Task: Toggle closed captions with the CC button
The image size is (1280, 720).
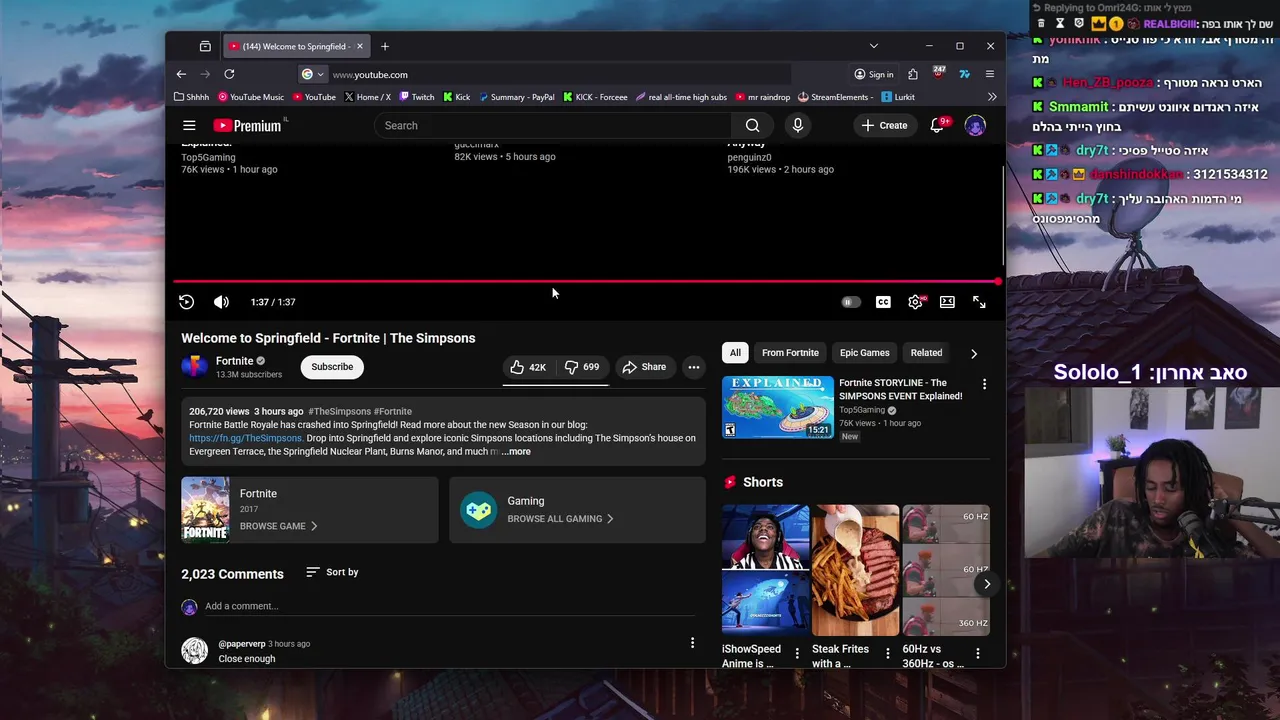Action: pyautogui.click(x=883, y=302)
